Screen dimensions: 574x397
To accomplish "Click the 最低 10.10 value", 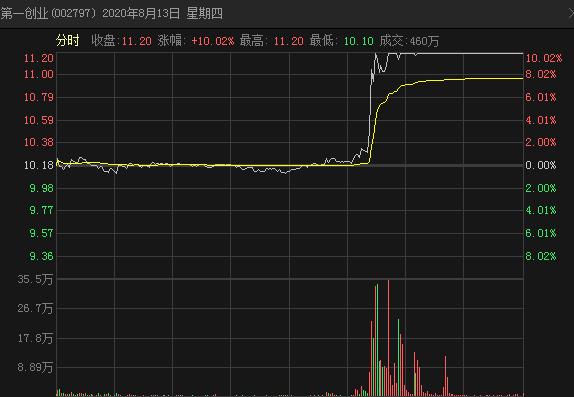I will (359, 41).
